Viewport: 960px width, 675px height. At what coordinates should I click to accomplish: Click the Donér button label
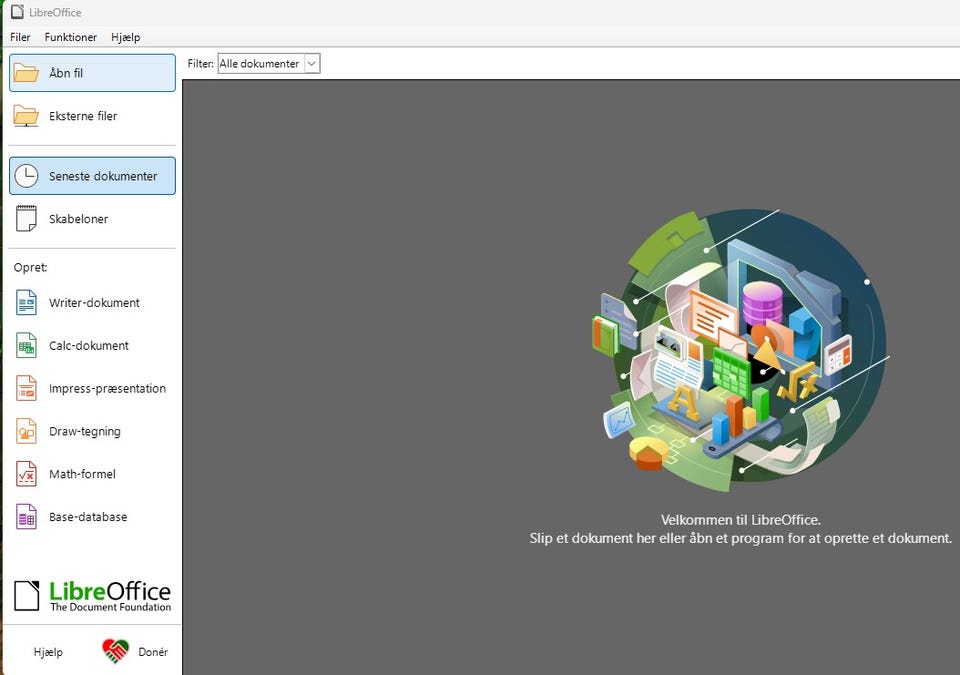[153, 652]
